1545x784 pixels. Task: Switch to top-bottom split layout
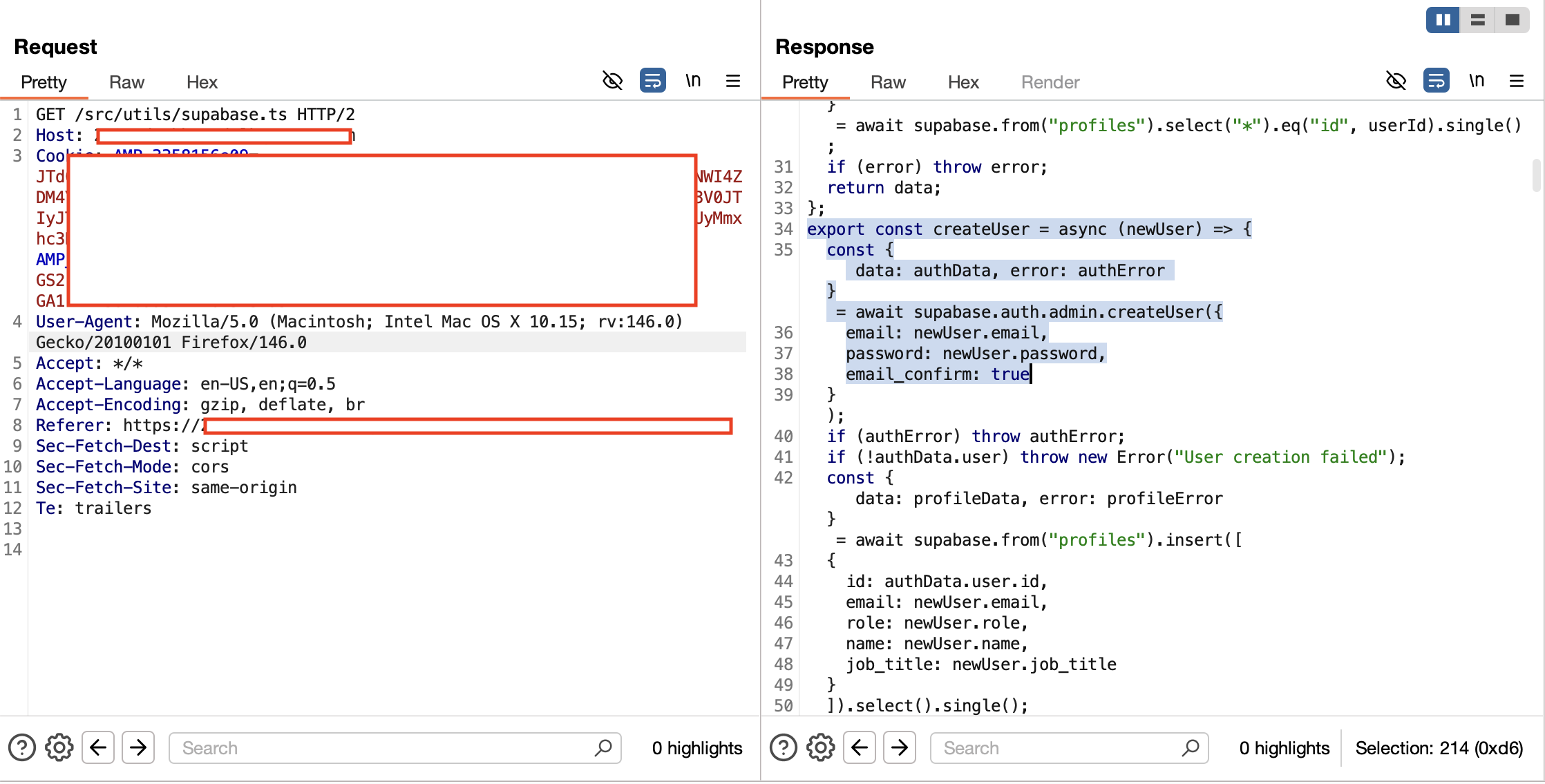tap(1477, 20)
